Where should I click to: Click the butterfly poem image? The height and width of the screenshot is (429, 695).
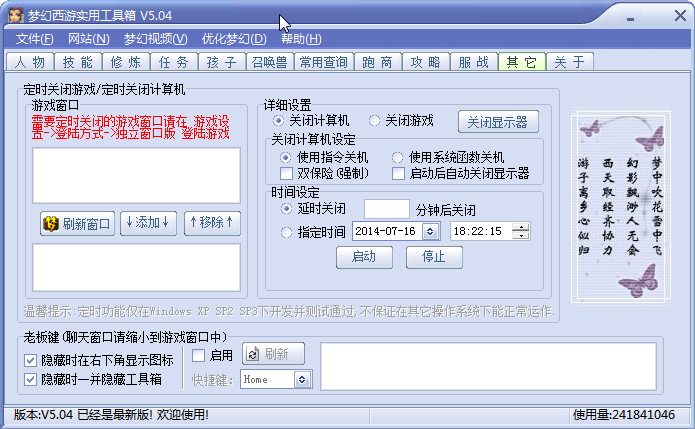click(x=621, y=207)
